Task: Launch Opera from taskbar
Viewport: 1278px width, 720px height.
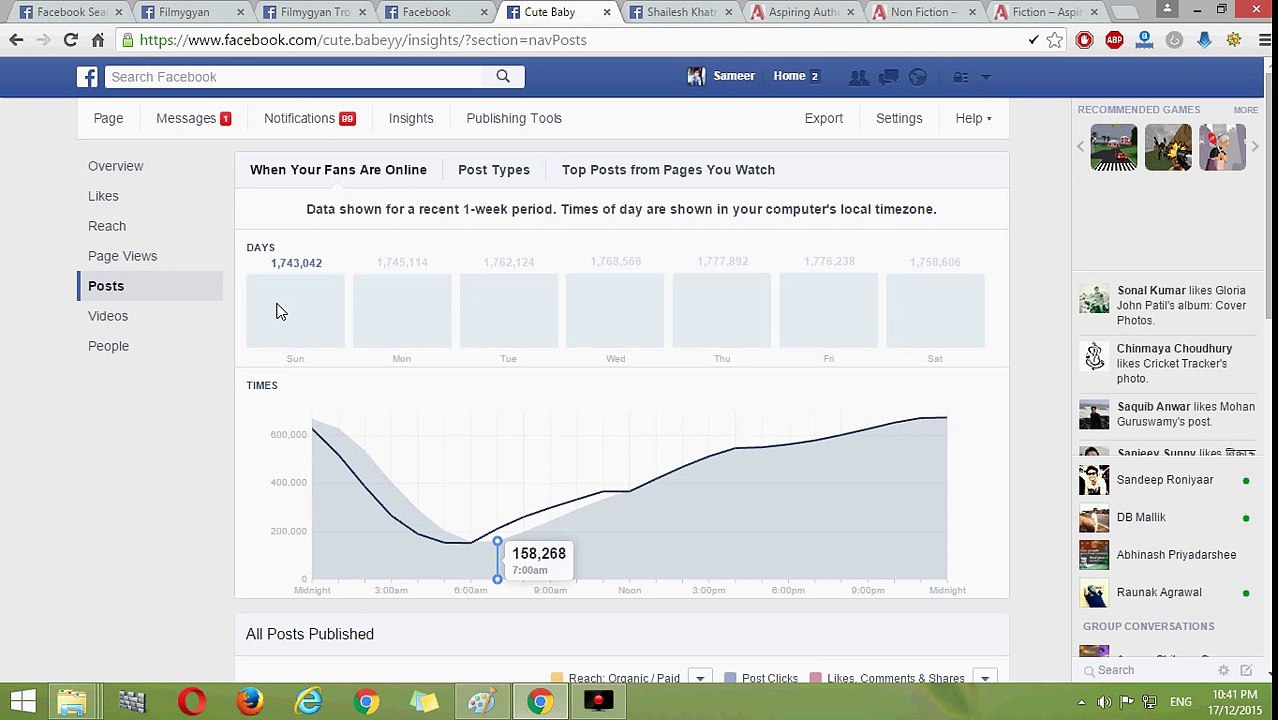Action: [x=192, y=702]
